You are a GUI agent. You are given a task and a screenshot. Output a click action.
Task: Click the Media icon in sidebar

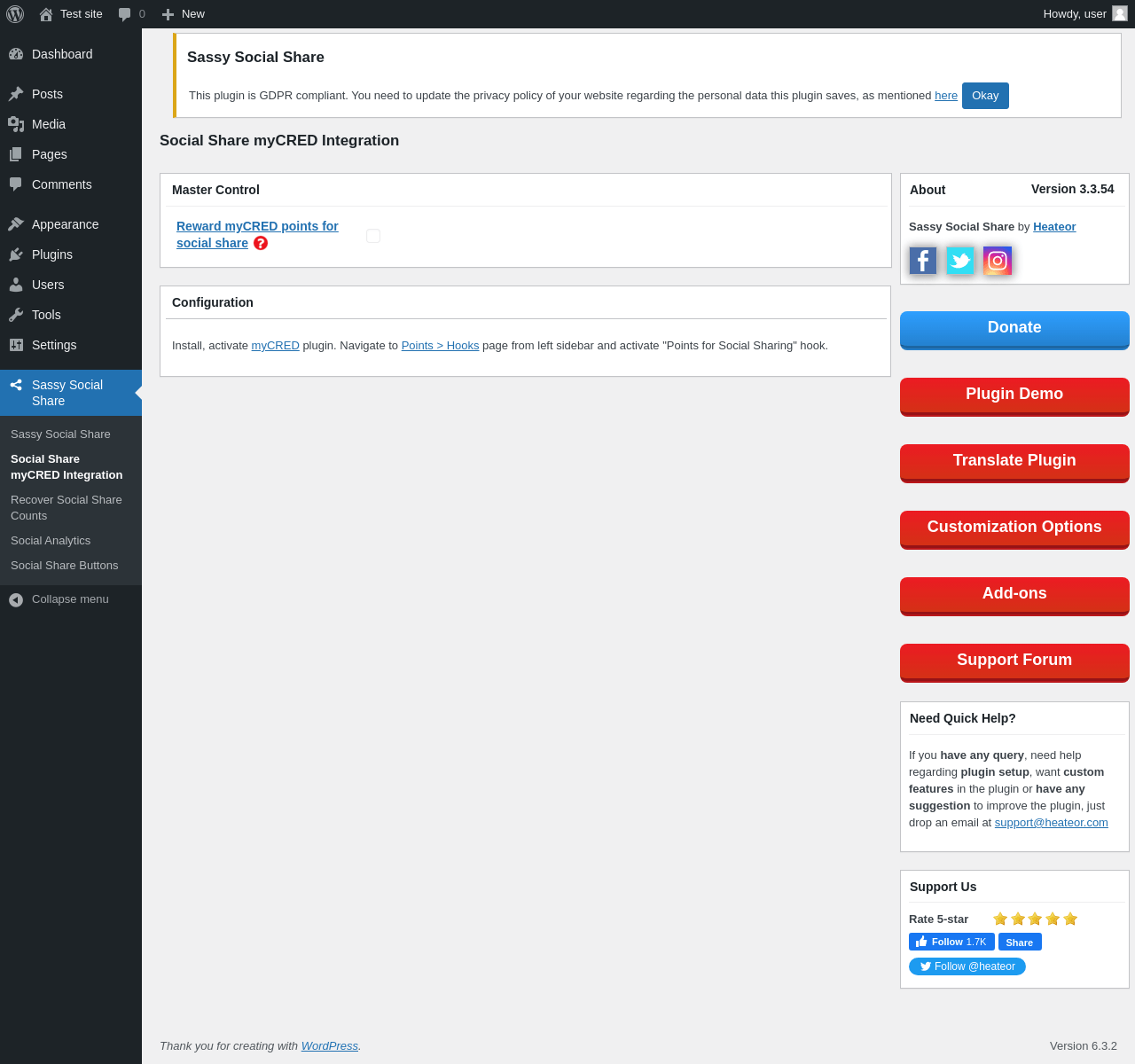[x=16, y=124]
